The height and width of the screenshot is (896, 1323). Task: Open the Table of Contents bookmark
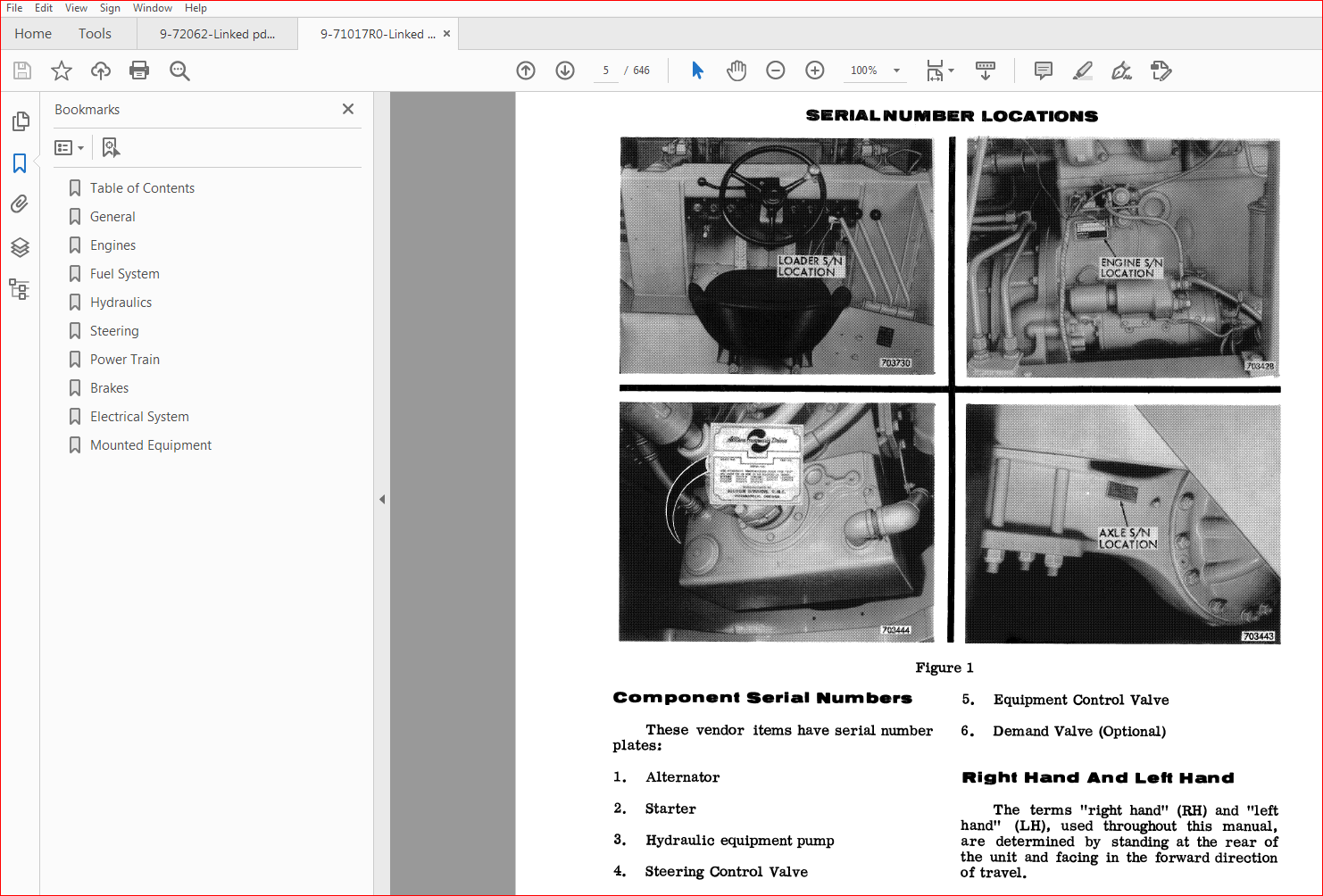tap(142, 188)
